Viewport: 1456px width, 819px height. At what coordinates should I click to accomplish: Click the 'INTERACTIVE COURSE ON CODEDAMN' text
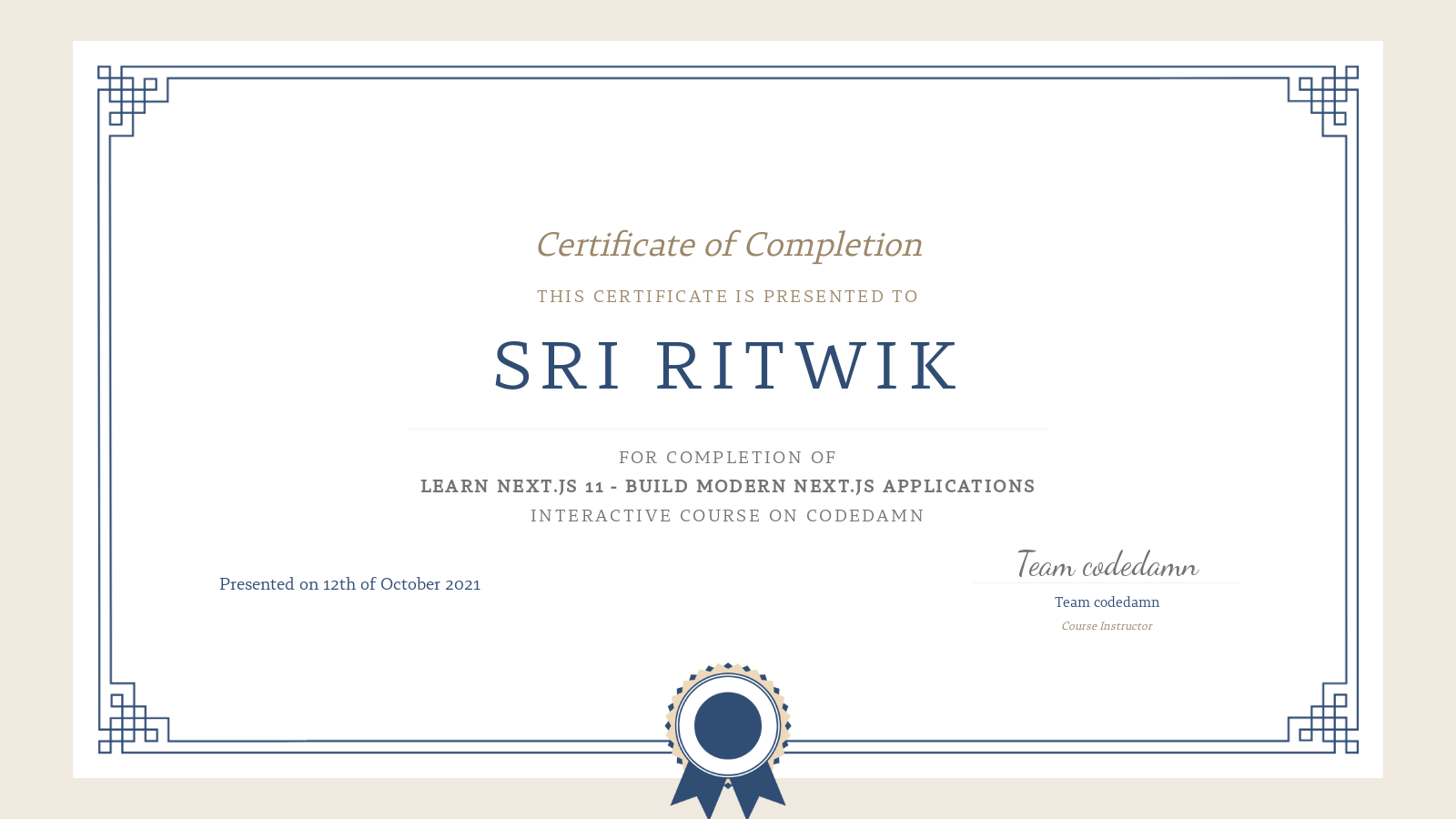(728, 515)
